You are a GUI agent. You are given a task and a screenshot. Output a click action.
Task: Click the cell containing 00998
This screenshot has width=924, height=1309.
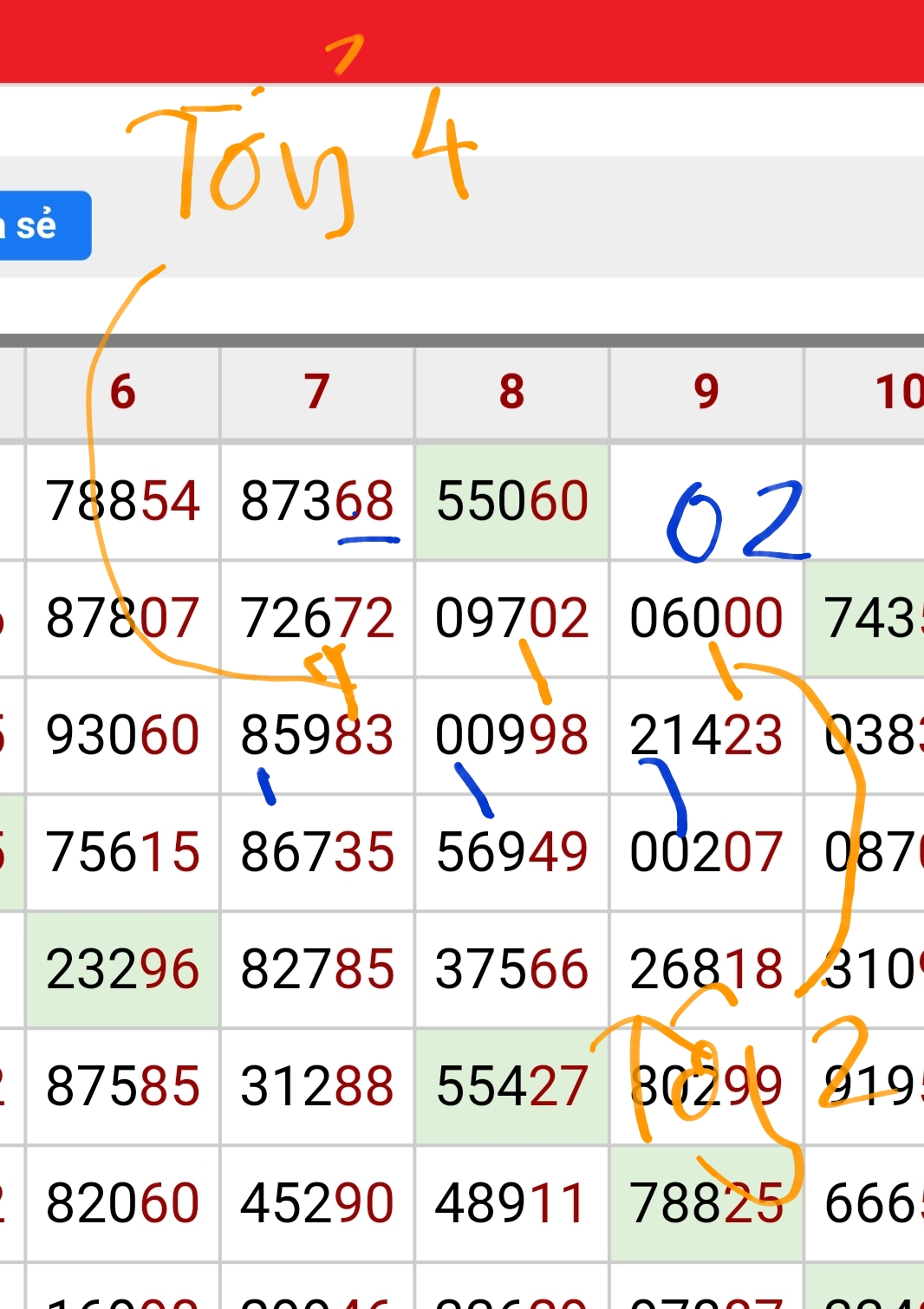tap(511, 735)
